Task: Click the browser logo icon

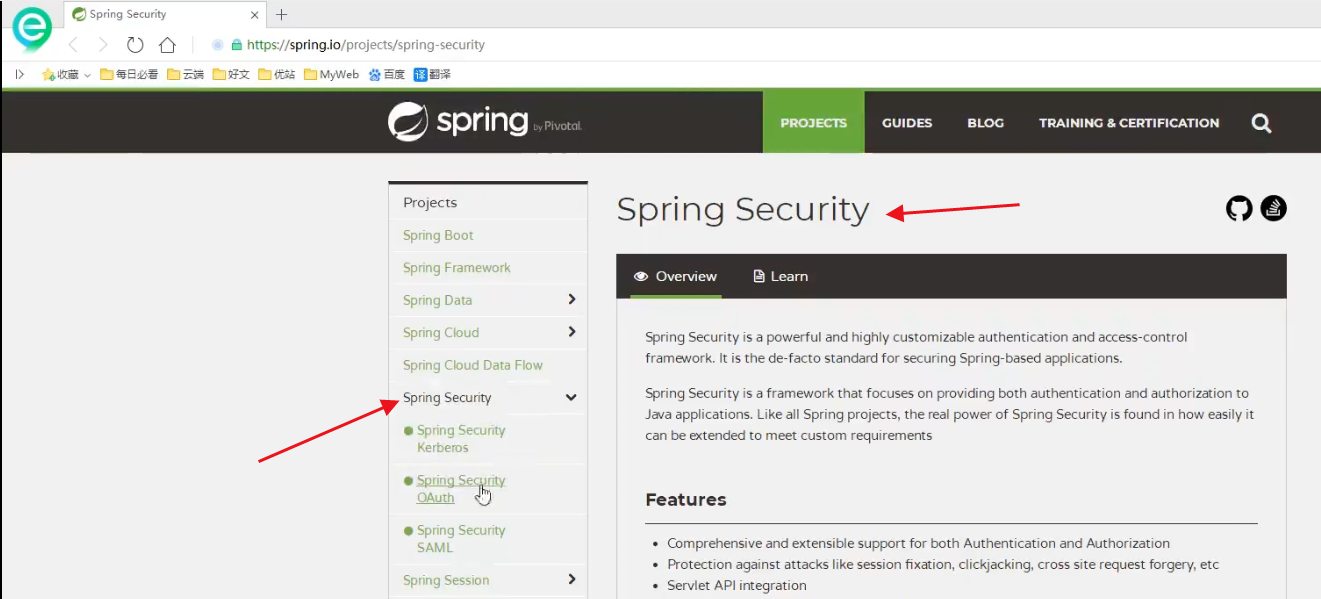Action: tap(32, 30)
